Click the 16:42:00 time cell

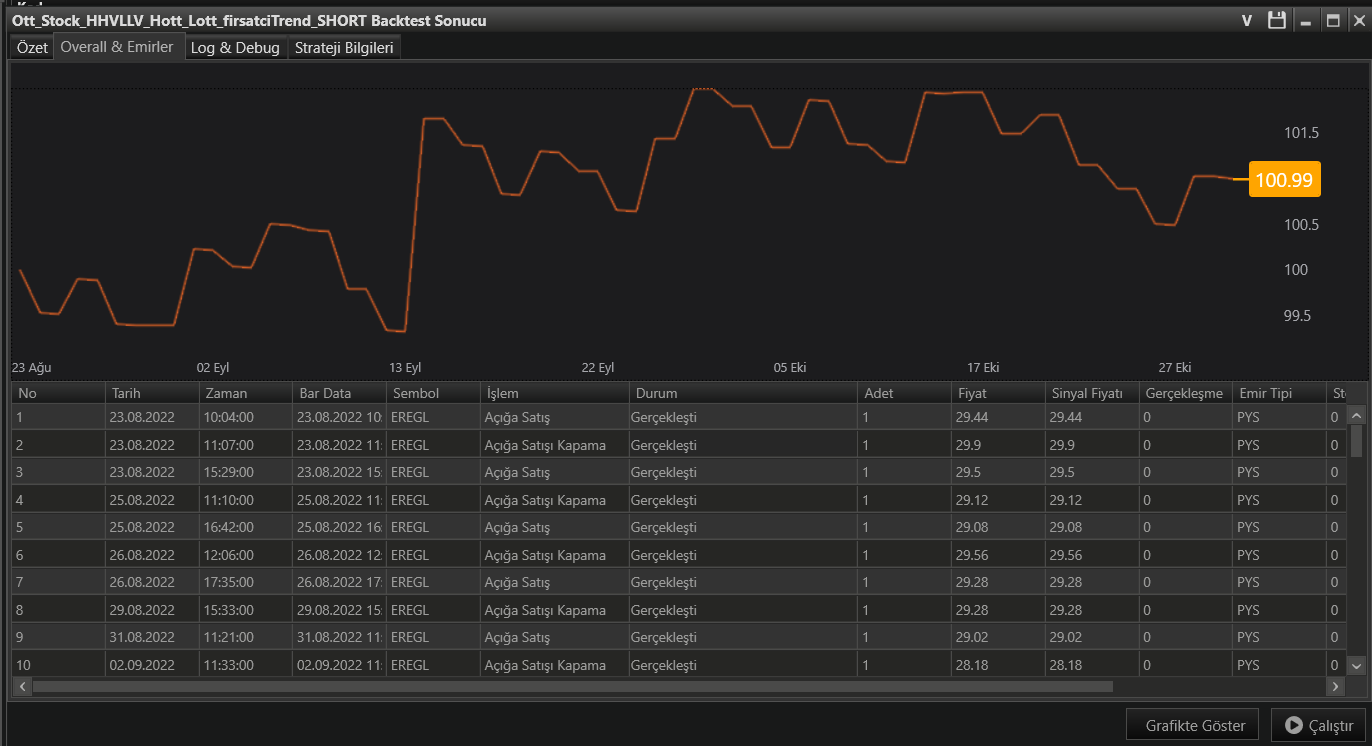click(x=246, y=527)
